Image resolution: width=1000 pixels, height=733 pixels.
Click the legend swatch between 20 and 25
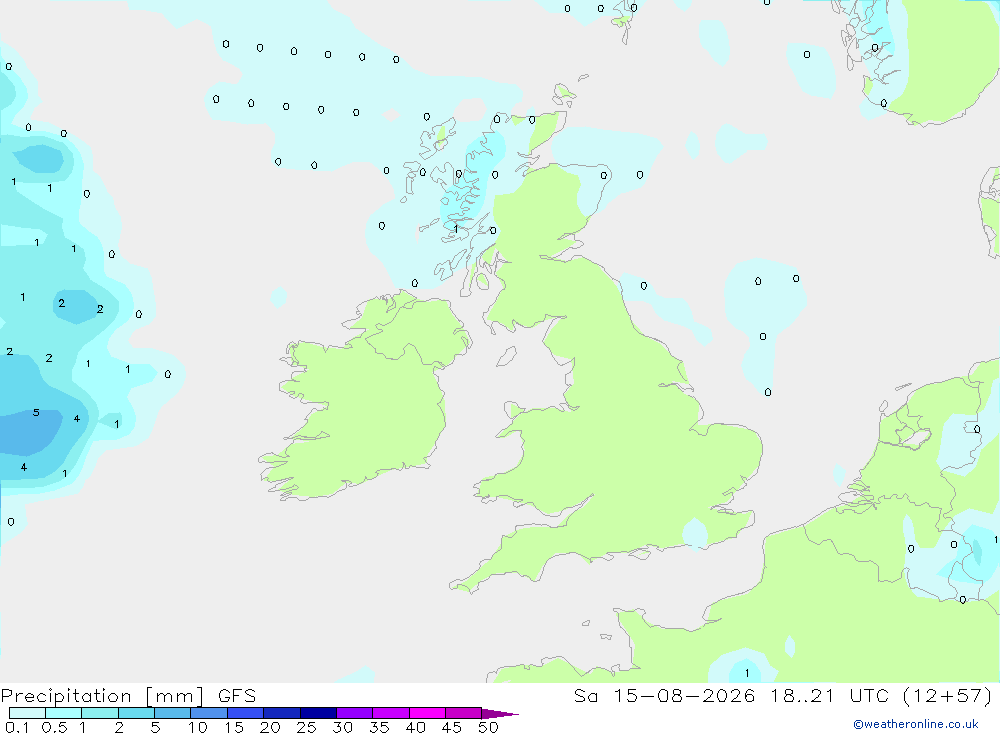pos(282,713)
